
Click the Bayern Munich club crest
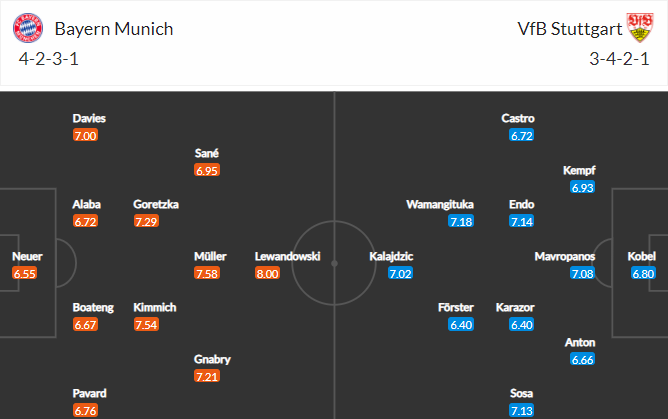28,28
